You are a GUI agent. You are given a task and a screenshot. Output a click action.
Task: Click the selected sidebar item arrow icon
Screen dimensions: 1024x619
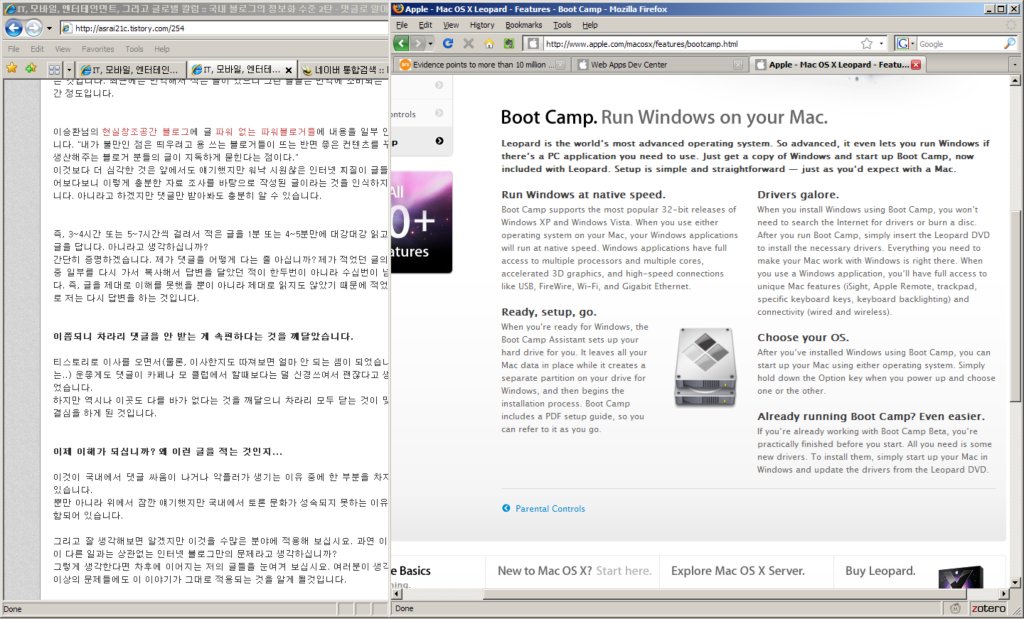point(439,141)
